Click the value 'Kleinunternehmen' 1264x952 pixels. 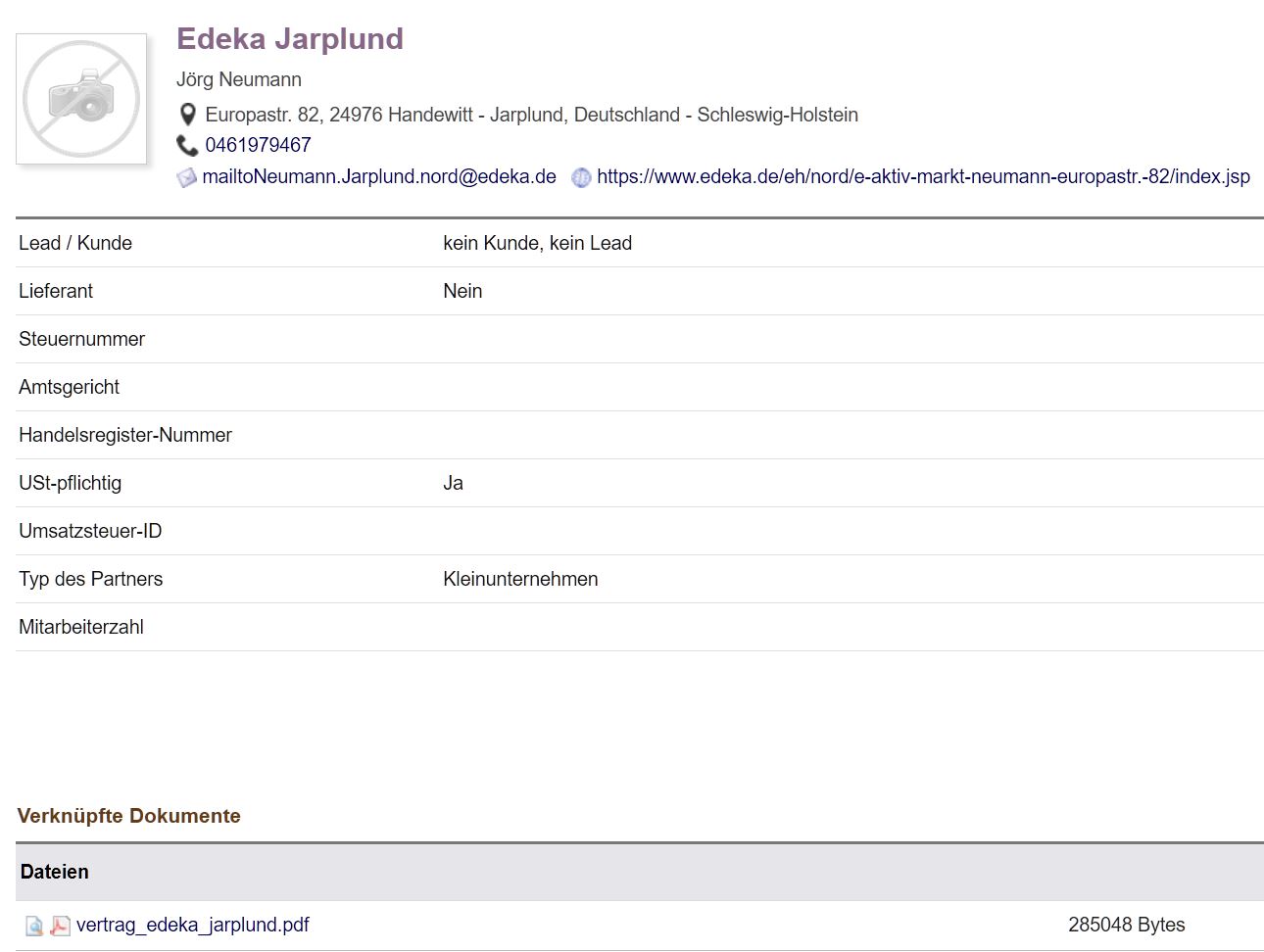520,579
